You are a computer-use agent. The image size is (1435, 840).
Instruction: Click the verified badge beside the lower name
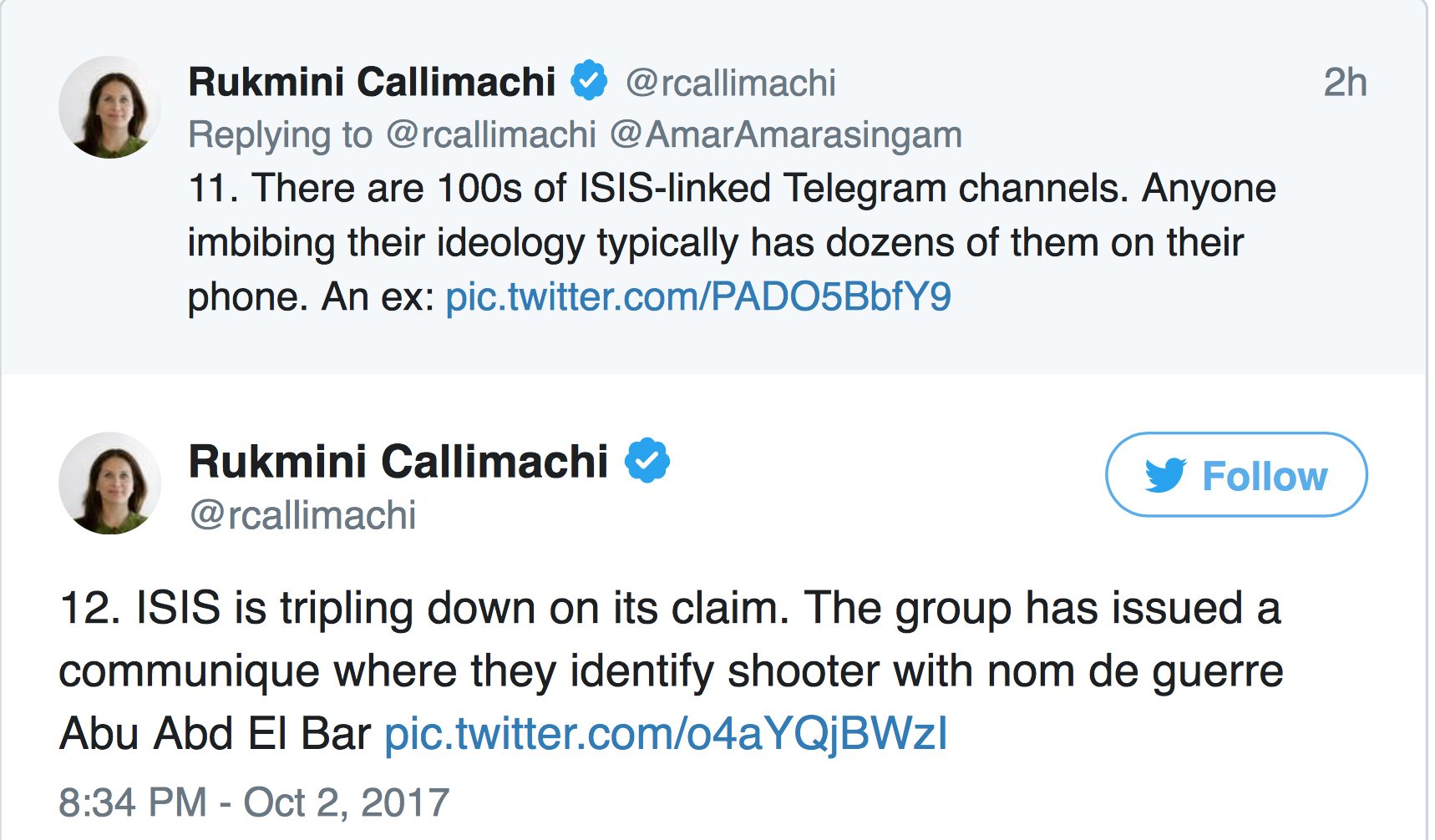coord(647,461)
